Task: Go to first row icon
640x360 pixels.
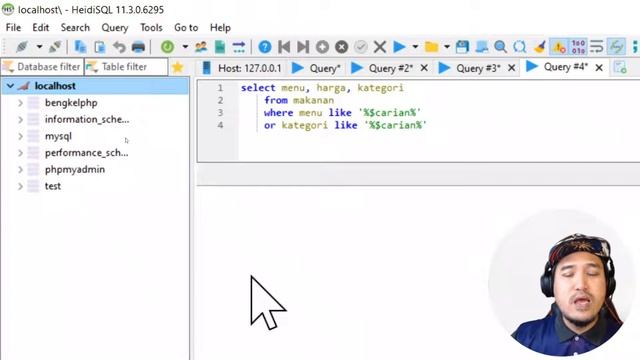Action: click(x=284, y=47)
